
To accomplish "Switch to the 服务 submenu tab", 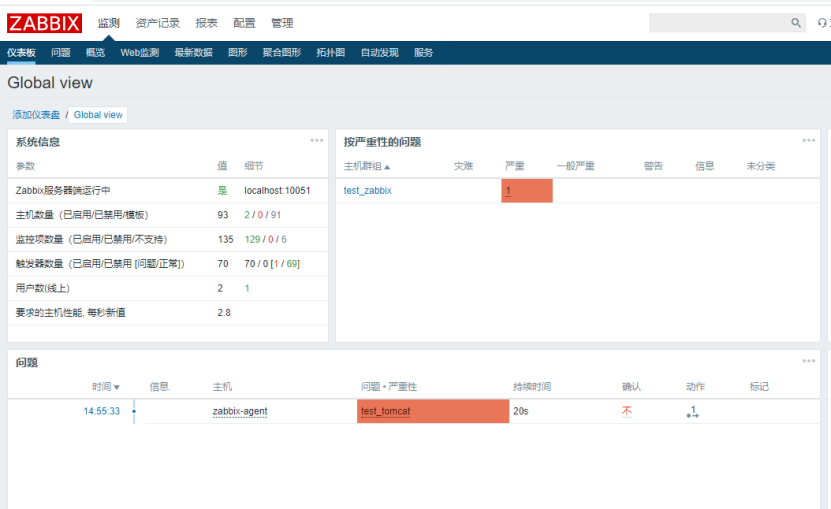I will [x=423, y=52].
